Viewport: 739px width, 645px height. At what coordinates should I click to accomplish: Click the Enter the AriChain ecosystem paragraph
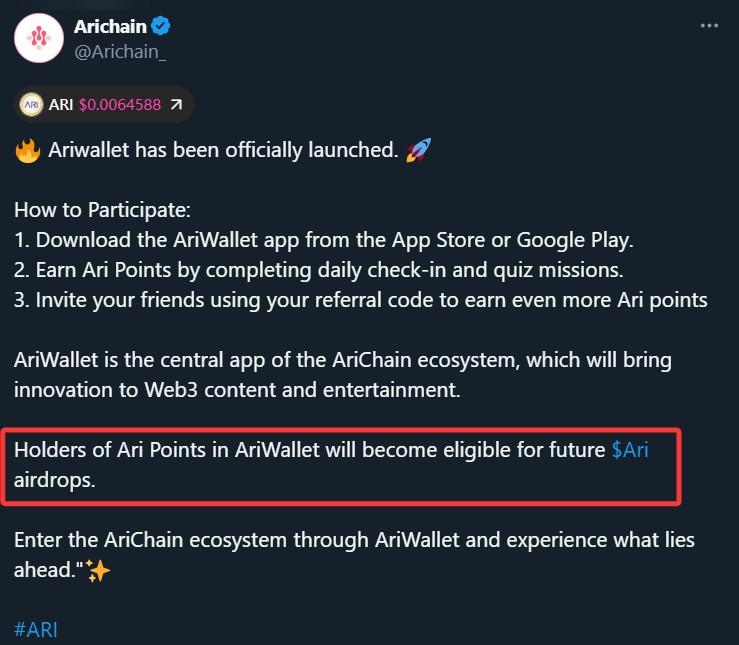[354, 555]
